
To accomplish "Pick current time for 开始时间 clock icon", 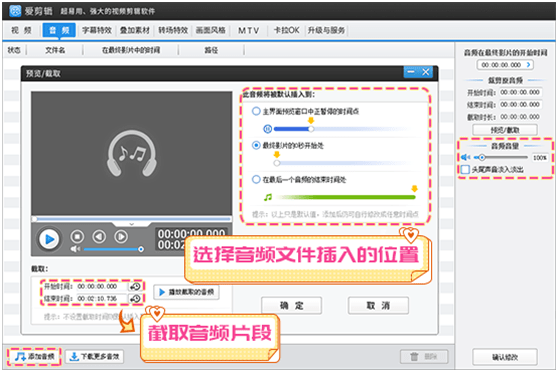I will coord(135,287).
